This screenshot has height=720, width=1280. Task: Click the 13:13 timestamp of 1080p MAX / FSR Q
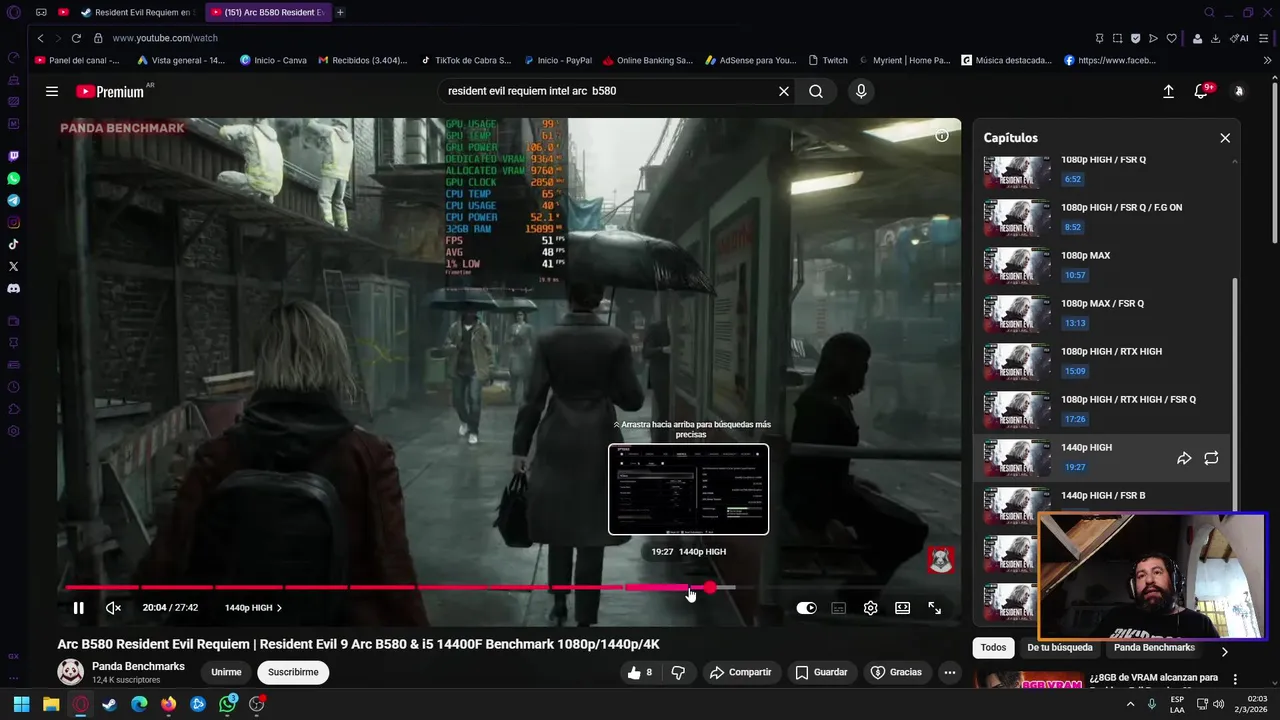coord(1075,323)
